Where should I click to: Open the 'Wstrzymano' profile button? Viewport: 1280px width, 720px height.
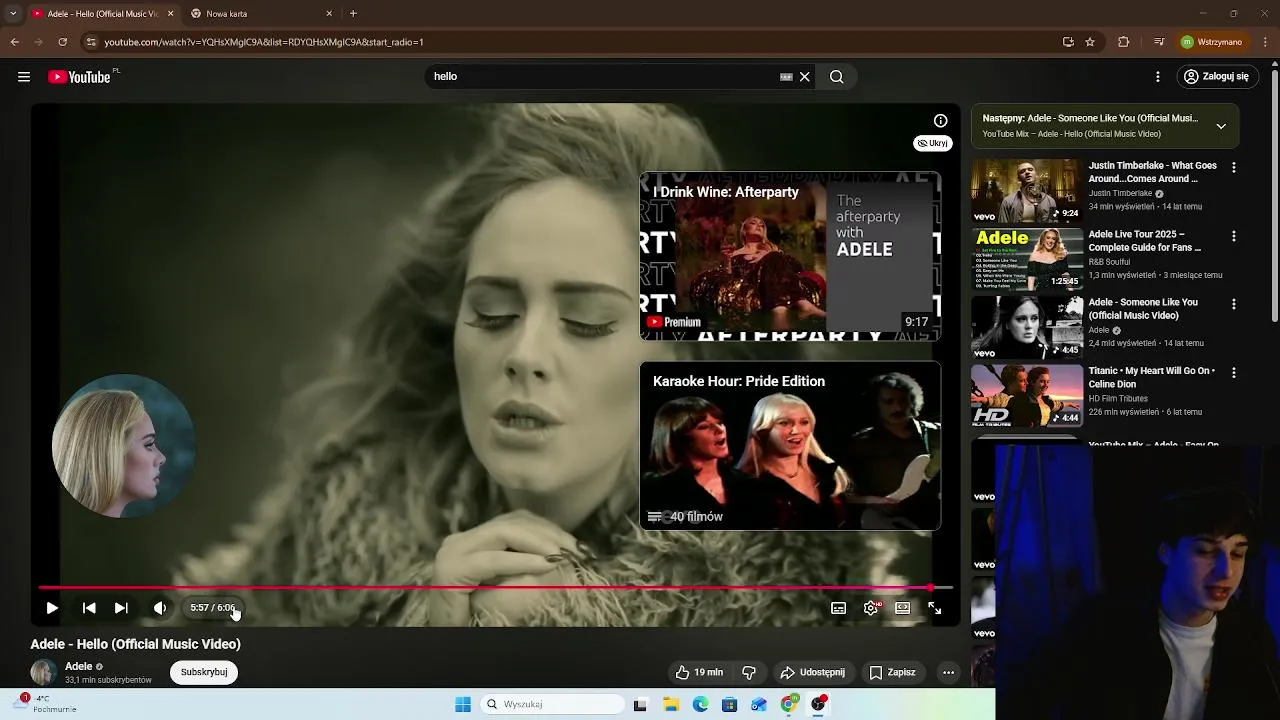click(1212, 42)
